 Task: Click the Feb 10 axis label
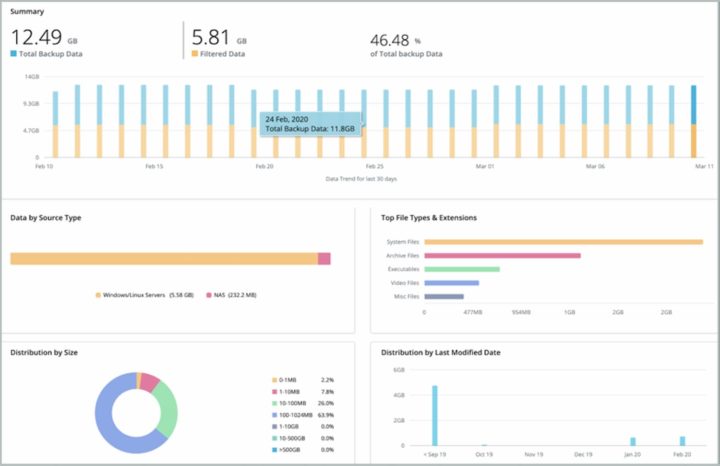pyautogui.click(x=44, y=166)
